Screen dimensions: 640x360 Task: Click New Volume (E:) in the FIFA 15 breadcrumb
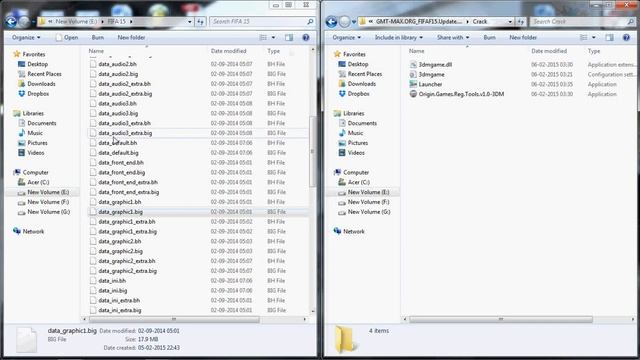tap(76, 22)
